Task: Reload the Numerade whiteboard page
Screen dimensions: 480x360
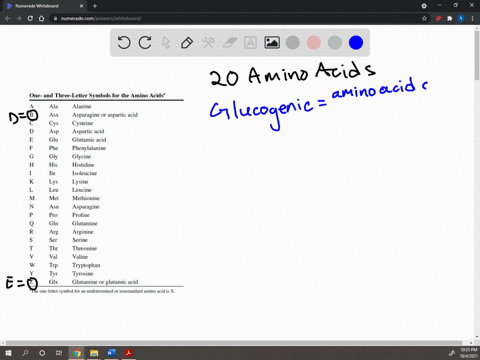Action: point(30,18)
